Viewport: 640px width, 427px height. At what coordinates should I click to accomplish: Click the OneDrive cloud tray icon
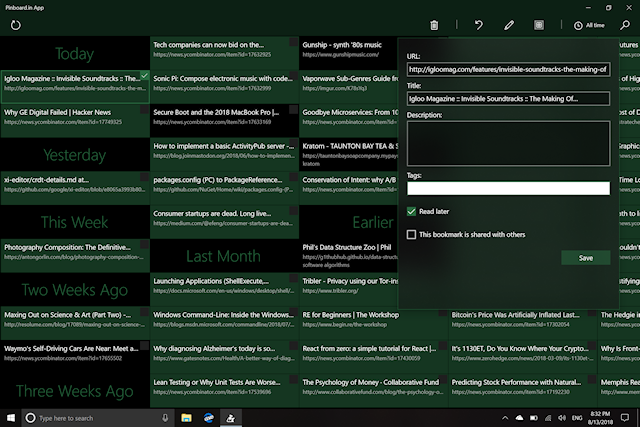pyautogui.click(x=519, y=418)
